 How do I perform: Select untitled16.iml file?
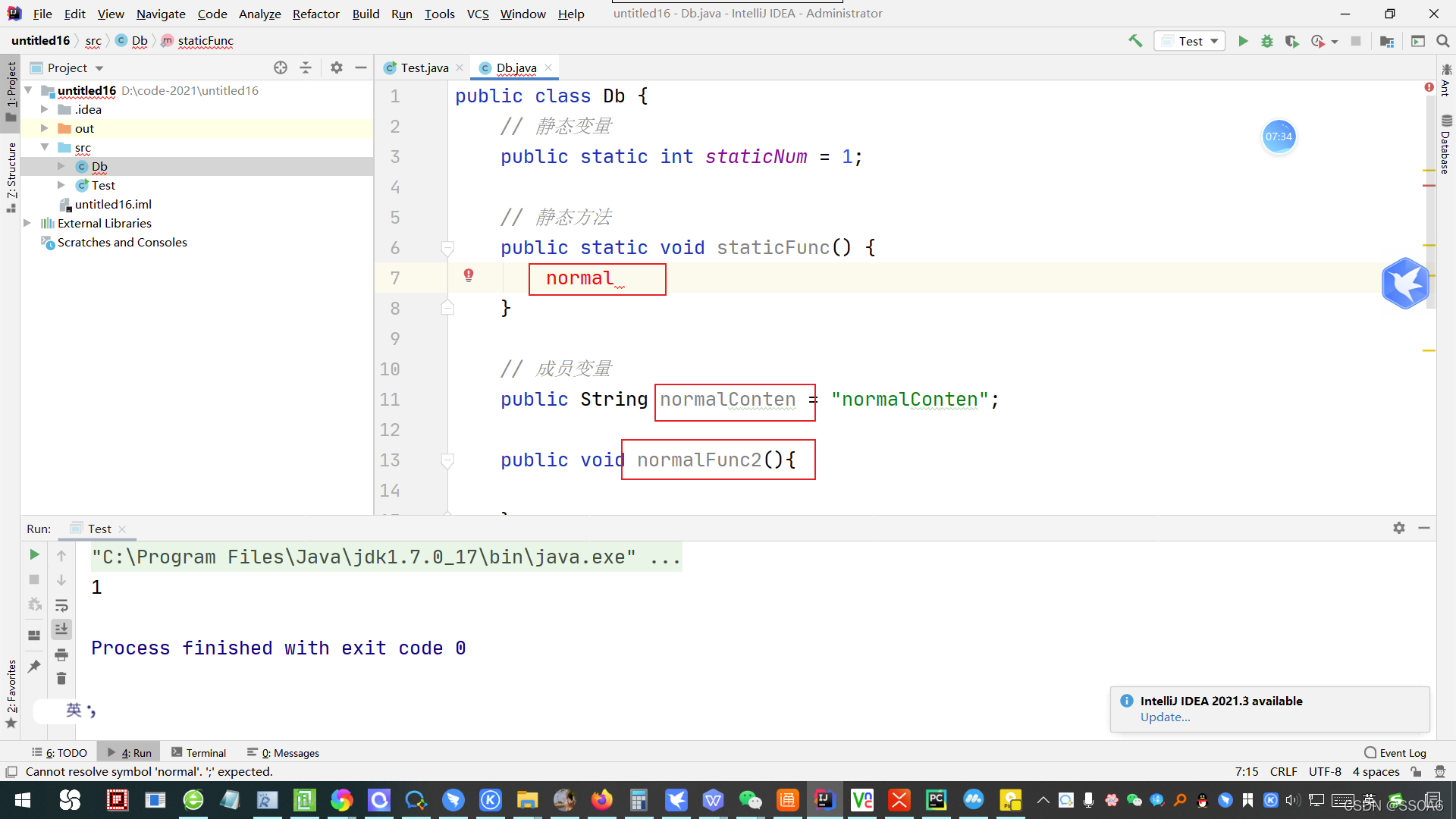[x=113, y=205]
